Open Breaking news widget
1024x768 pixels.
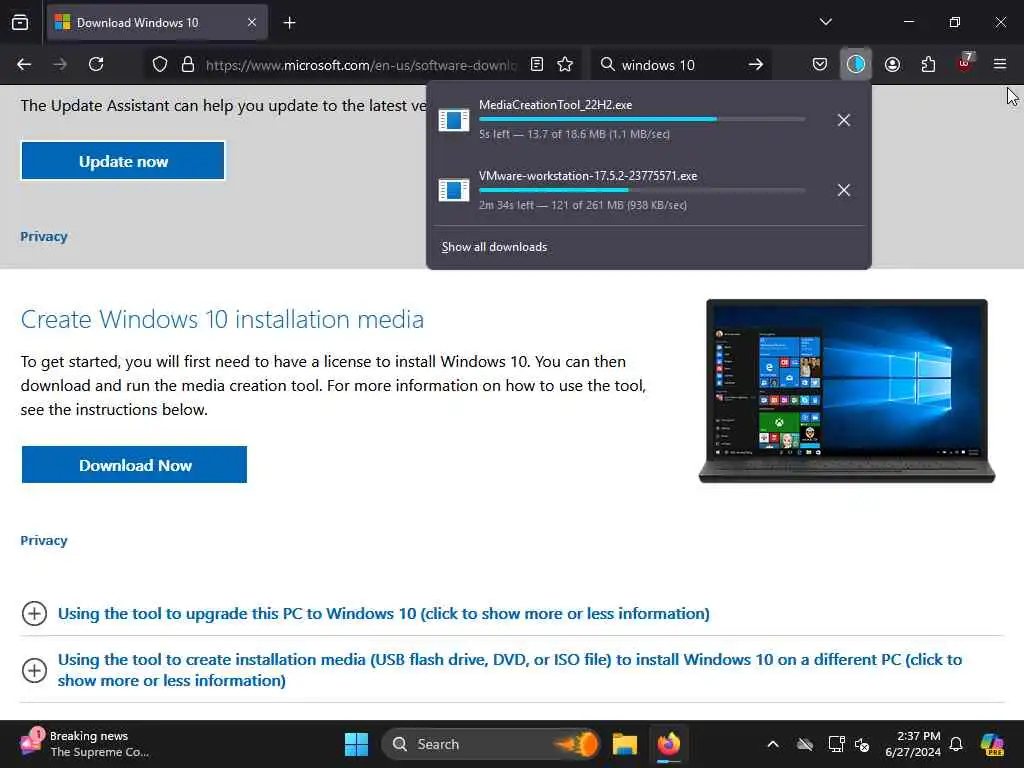coord(85,744)
